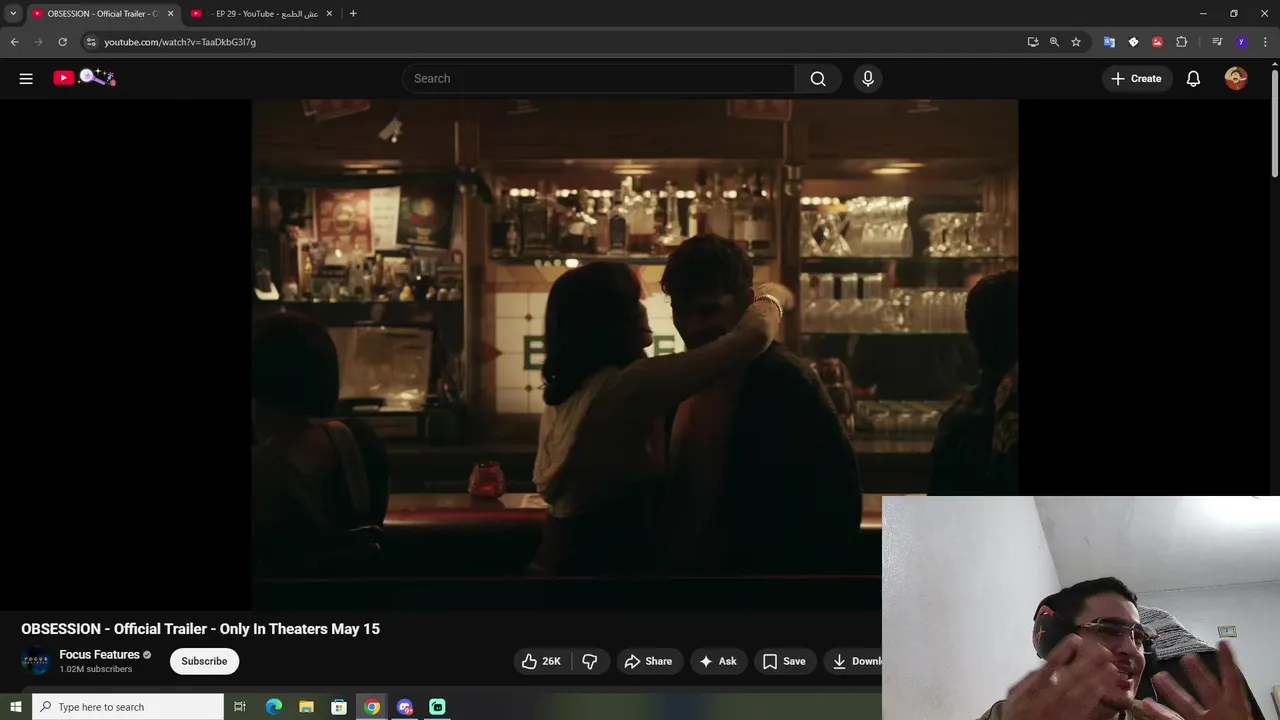Click the 1.02M subscribers text
This screenshot has height=720, width=1280.
(x=95, y=669)
